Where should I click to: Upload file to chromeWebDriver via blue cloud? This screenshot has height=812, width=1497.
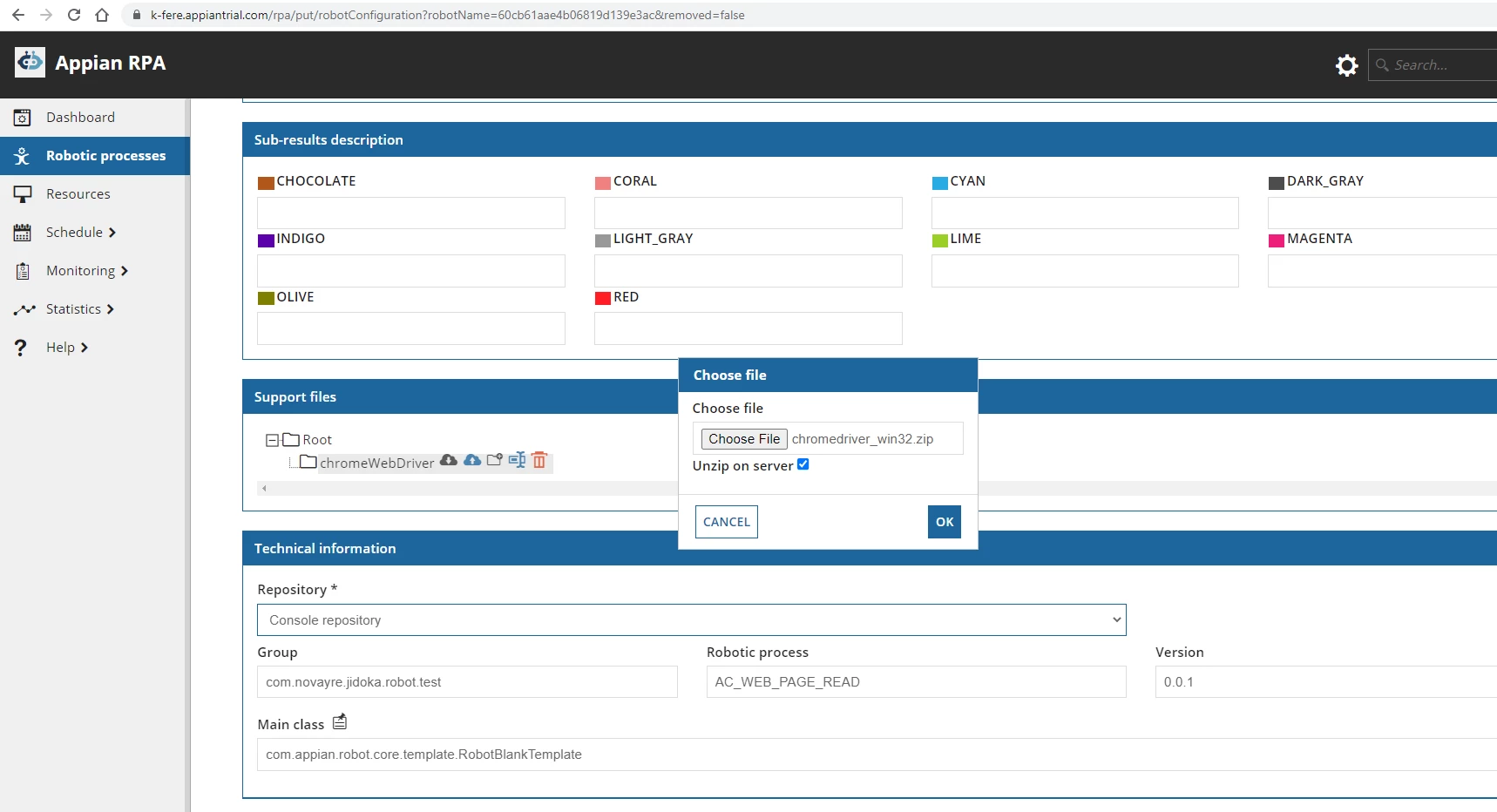click(472, 460)
